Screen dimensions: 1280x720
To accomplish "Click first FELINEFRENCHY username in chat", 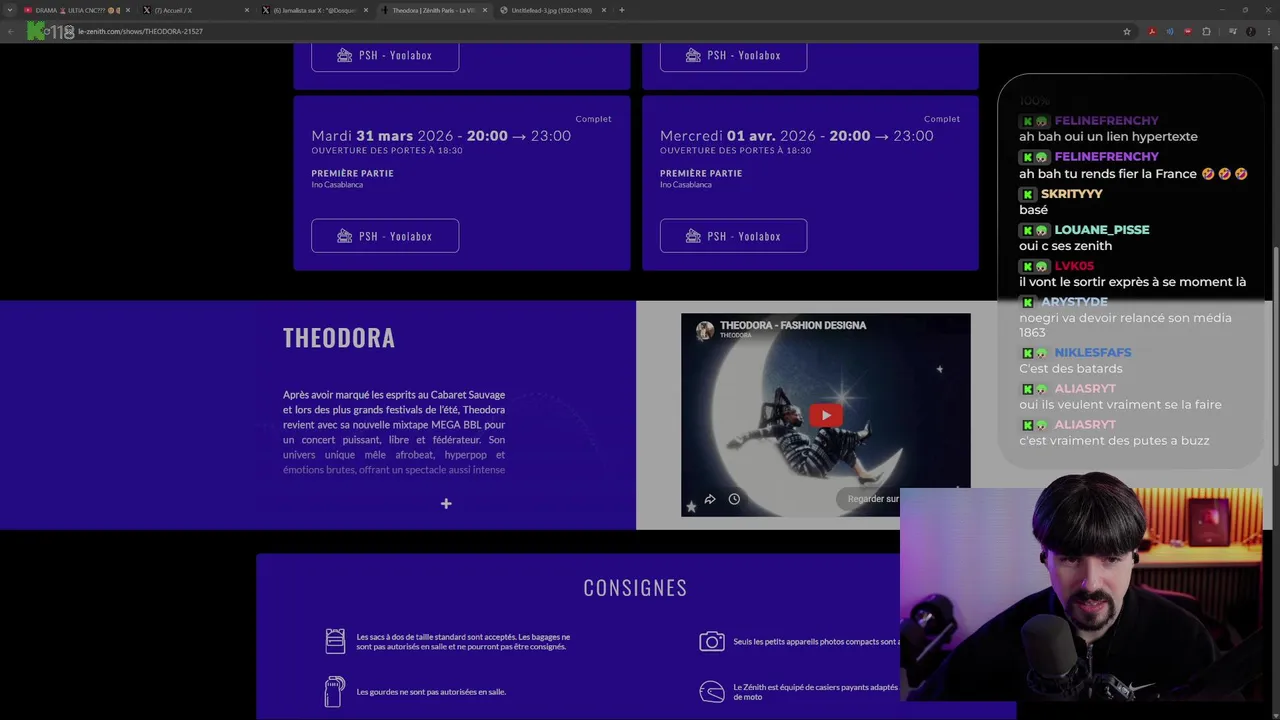I will click(x=1106, y=121).
